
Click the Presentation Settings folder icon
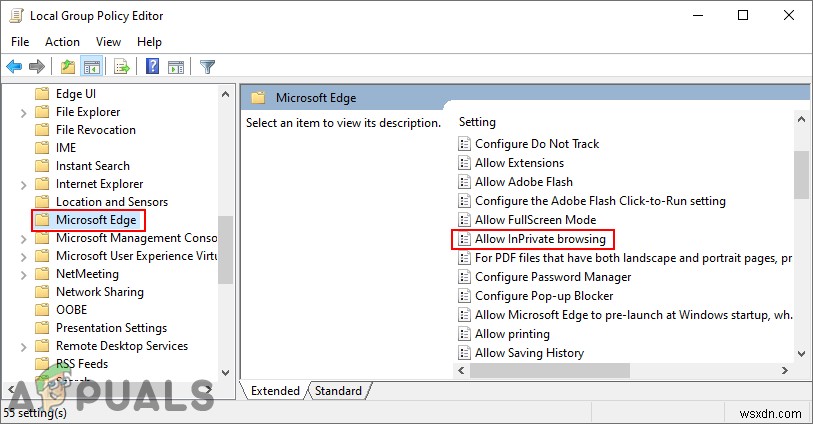(42, 328)
